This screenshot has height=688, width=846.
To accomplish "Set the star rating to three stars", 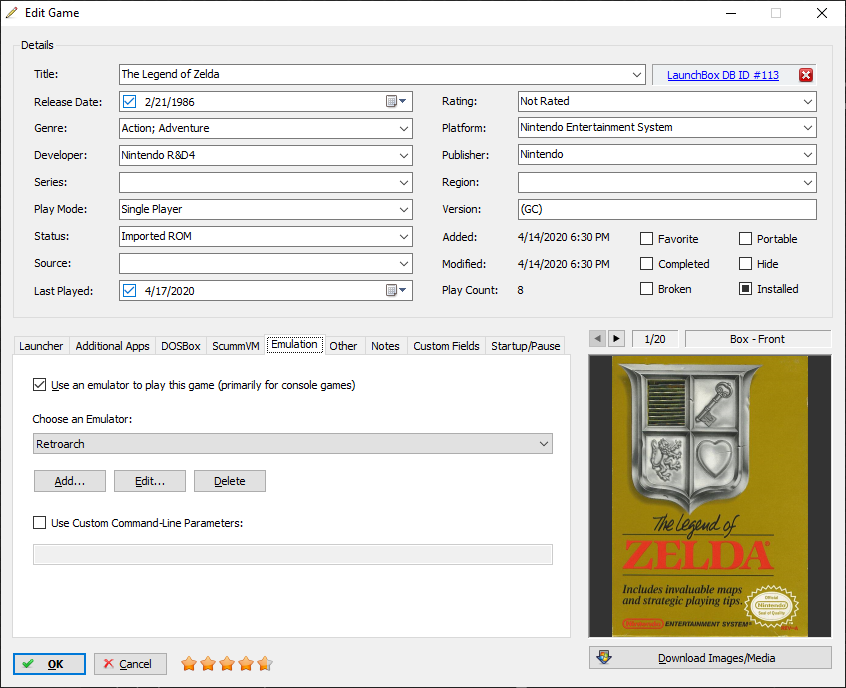I will click(x=227, y=663).
